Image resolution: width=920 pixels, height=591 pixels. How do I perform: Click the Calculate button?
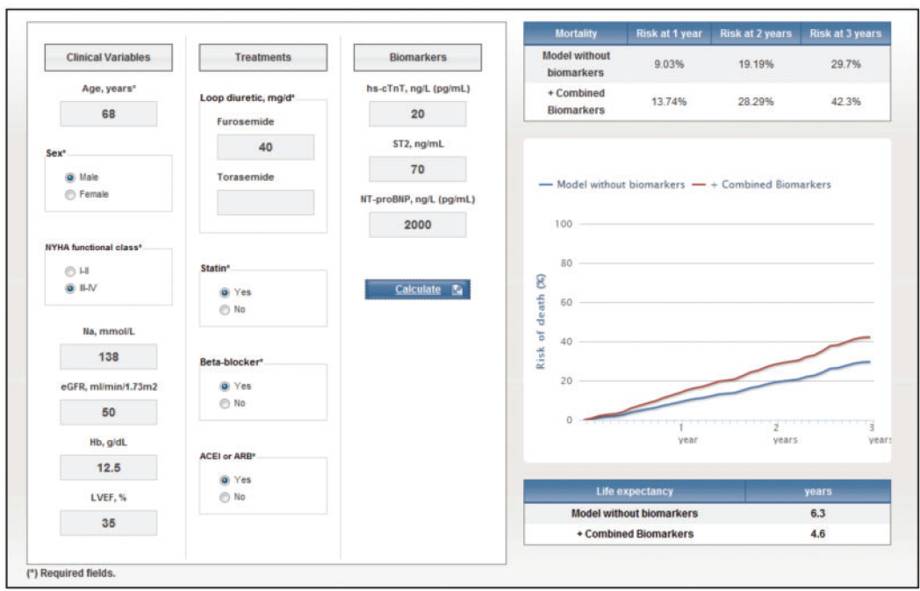click(416, 289)
